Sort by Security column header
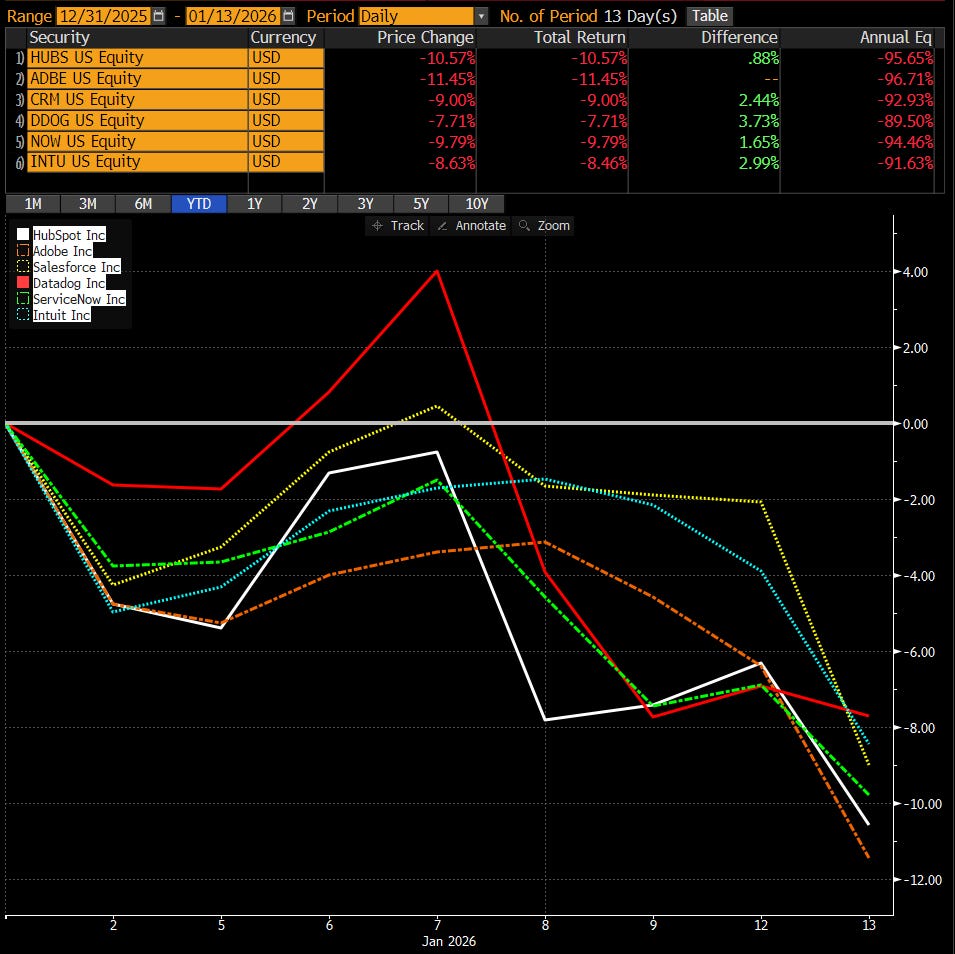The height and width of the screenshot is (954, 955). click(x=59, y=38)
